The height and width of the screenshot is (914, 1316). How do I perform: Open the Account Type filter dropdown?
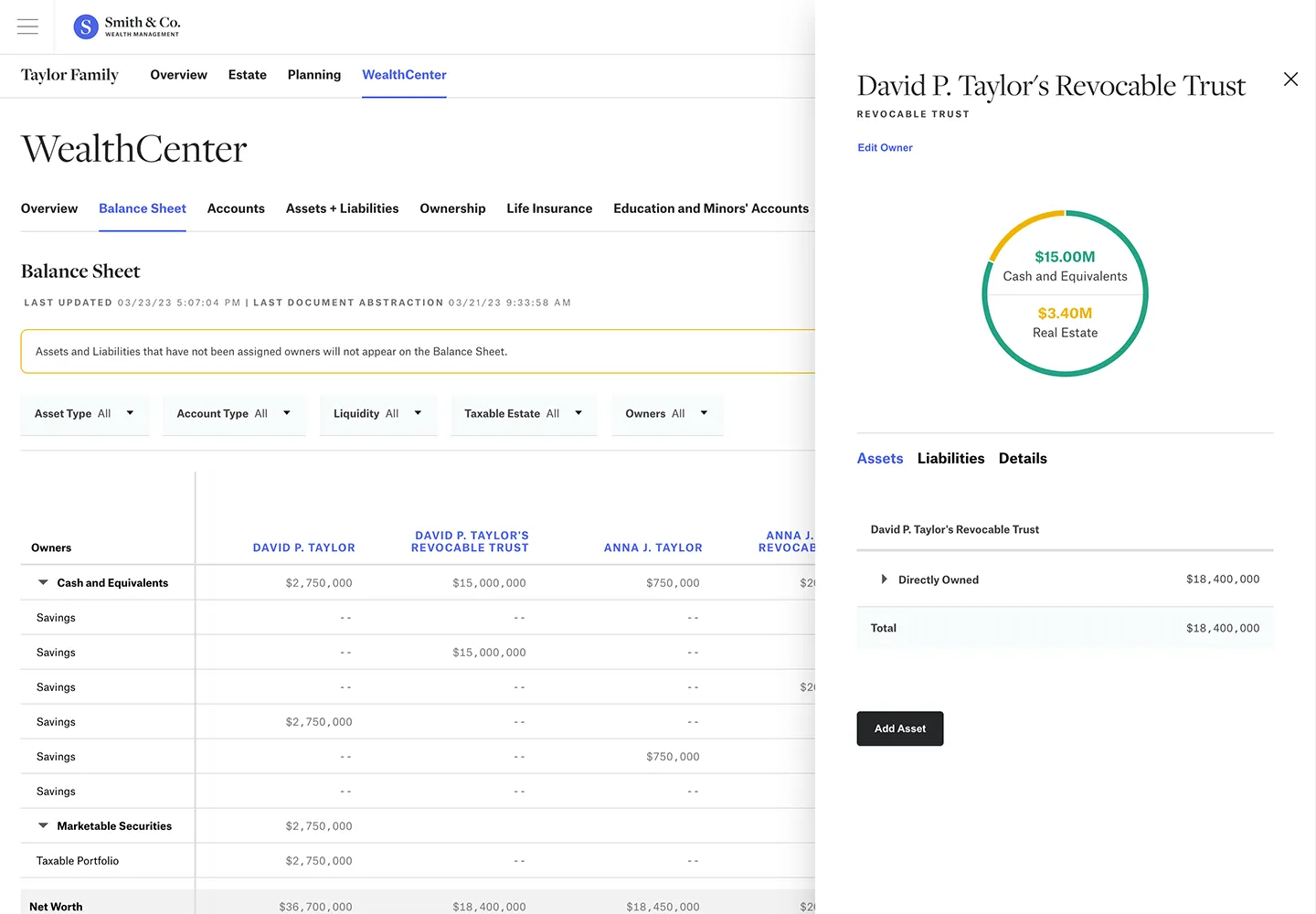(x=234, y=414)
